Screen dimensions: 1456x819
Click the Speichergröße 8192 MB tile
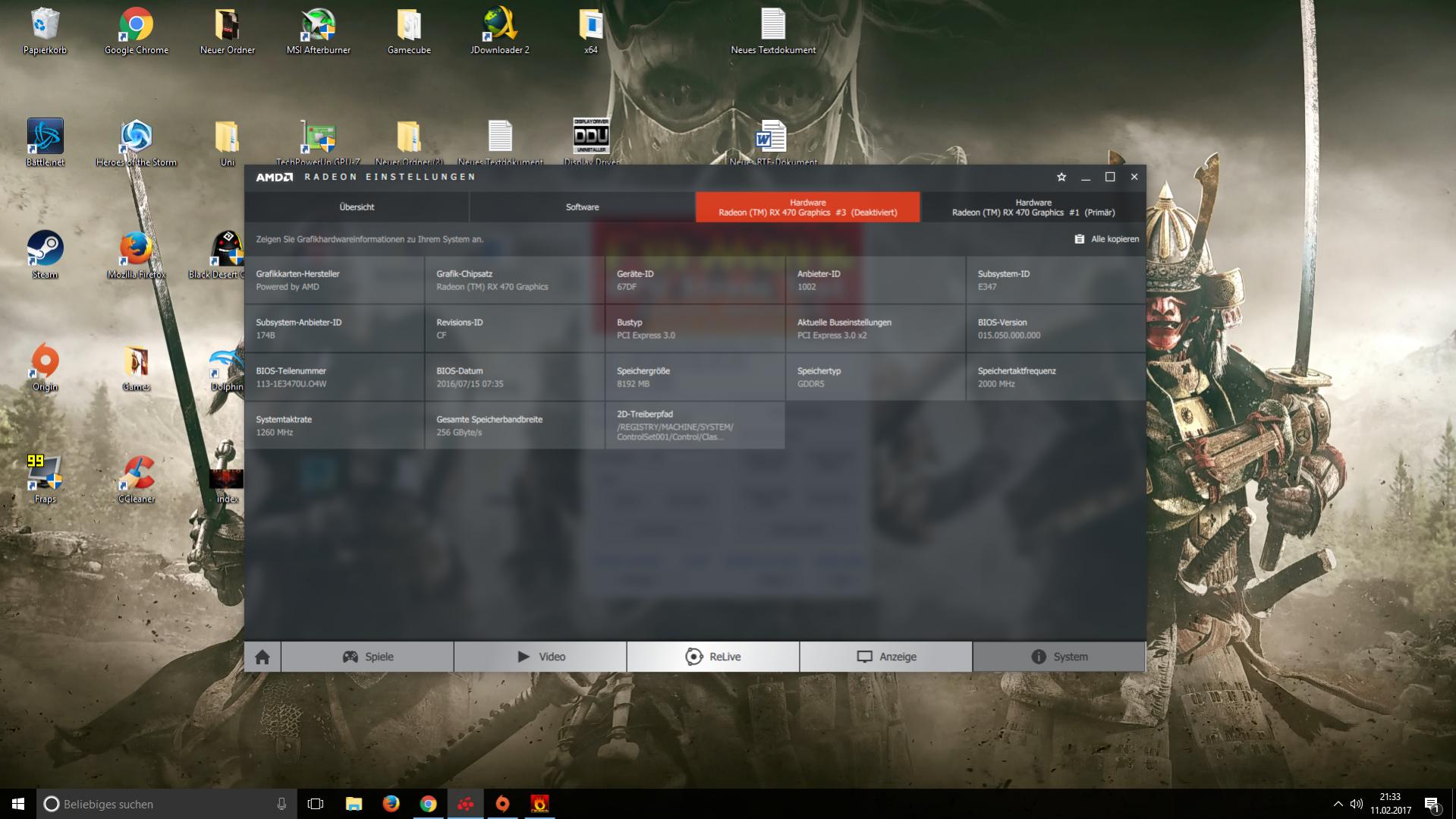click(x=695, y=377)
